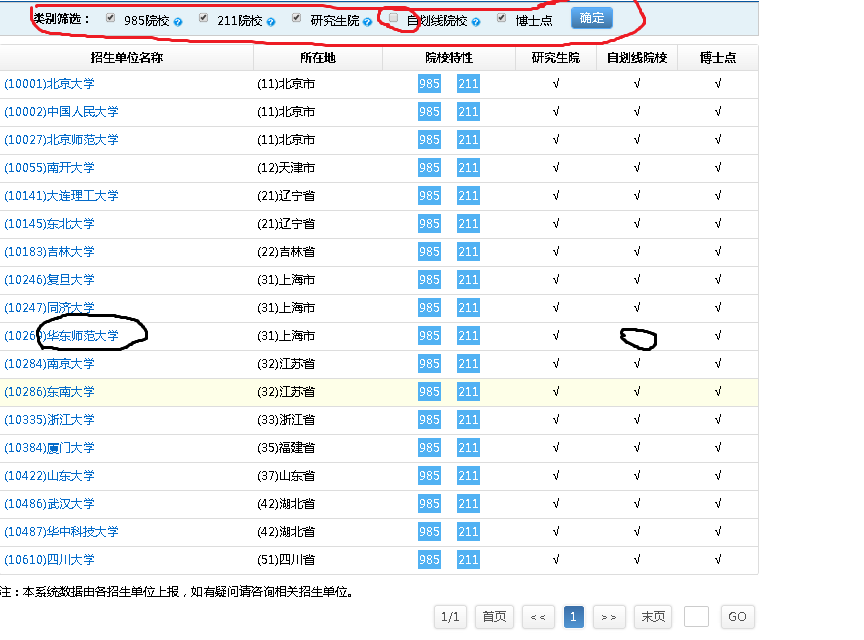Screen dimensions: 864x640
Task: Open (10486)武汉大学 link
Action: (49, 504)
